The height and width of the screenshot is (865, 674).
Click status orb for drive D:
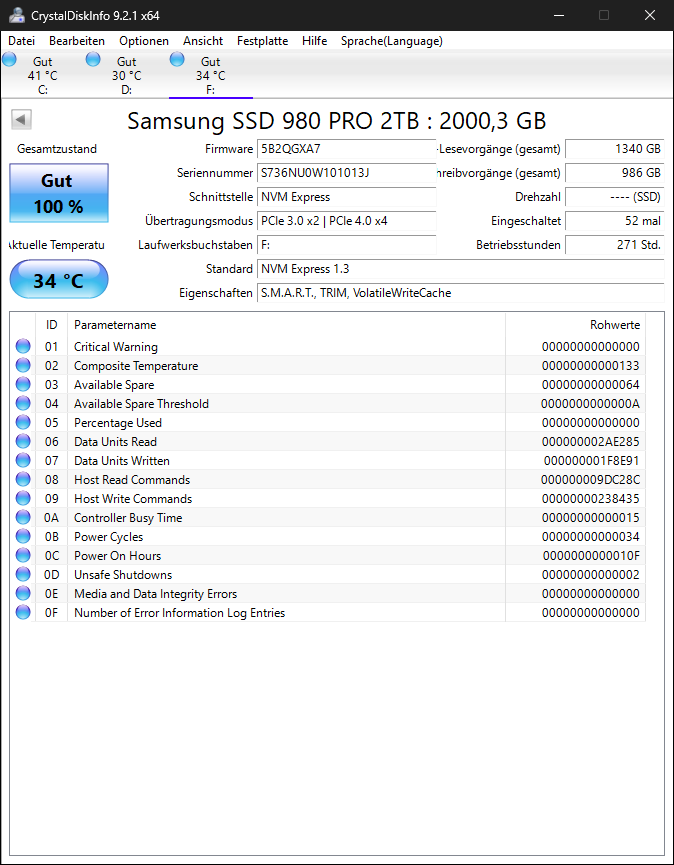[93, 59]
